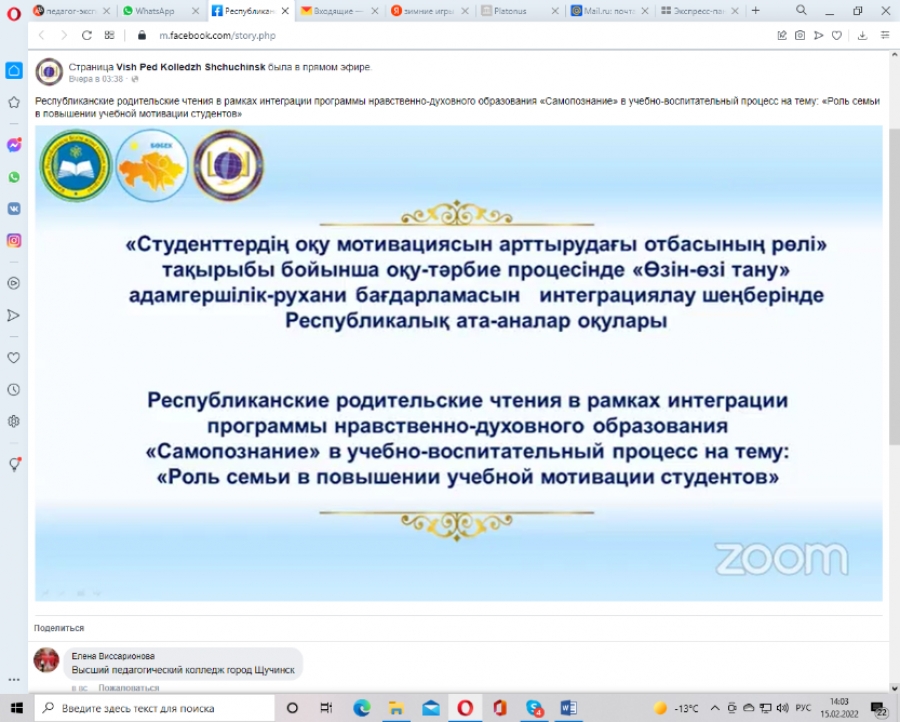Viewport: 900px width, 722px height.
Task: Open History clock in sidebar
Action: point(14,390)
